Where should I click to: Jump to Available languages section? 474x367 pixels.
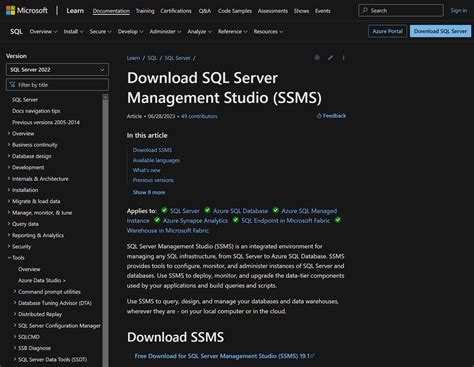156,160
